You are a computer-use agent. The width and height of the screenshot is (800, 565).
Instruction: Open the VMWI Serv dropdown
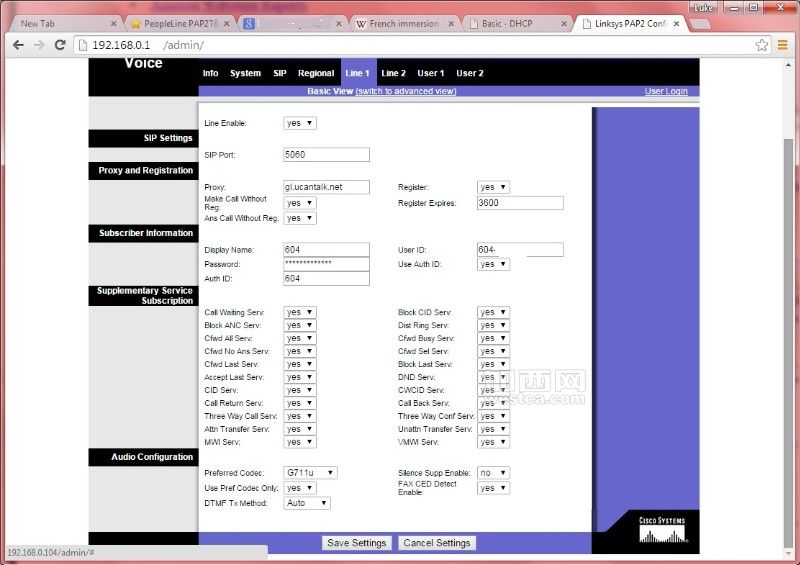pyautogui.click(x=493, y=442)
